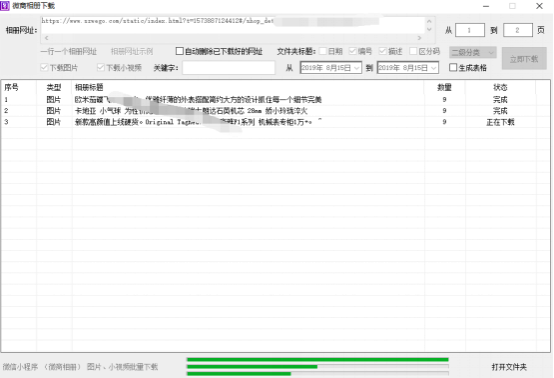Click the middle green progress bar
The image size is (554, 378).
tap(318, 367)
